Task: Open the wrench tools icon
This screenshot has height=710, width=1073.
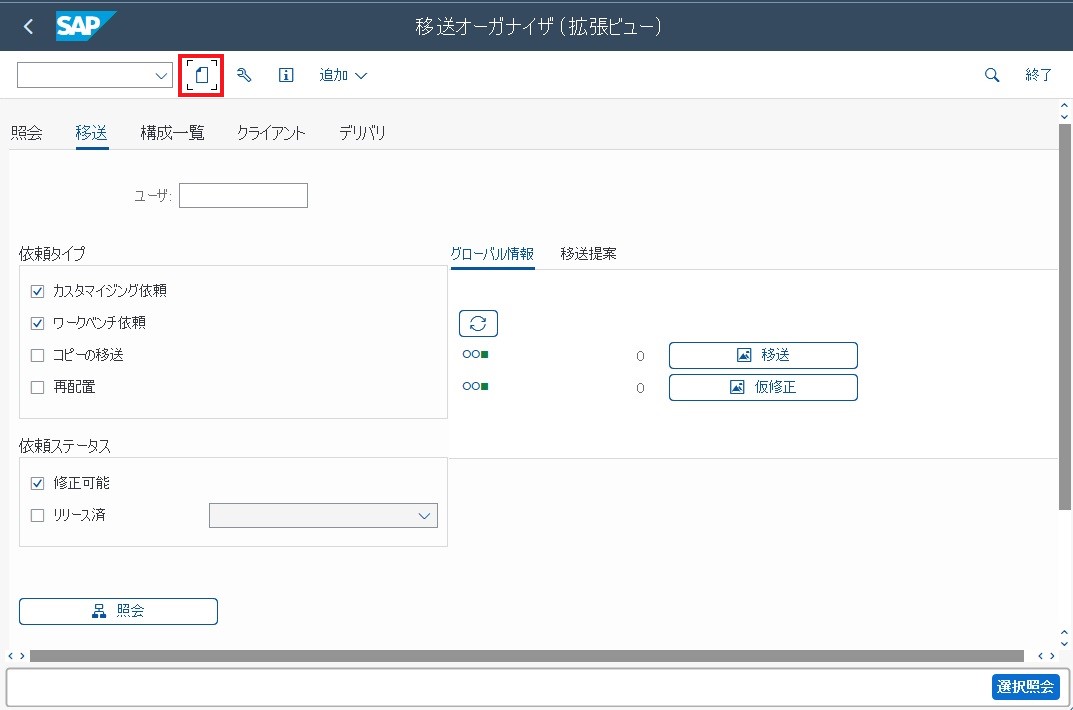Action: [x=244, y=75]
